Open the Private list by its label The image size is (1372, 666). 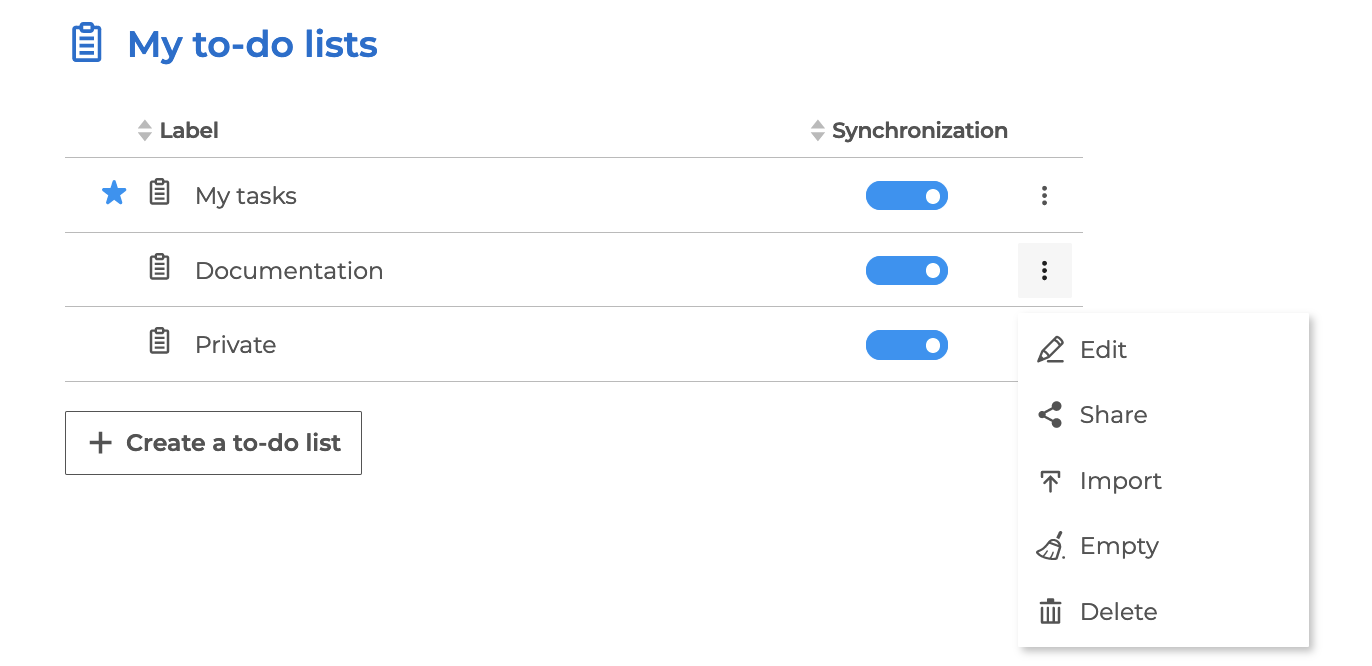235,345
